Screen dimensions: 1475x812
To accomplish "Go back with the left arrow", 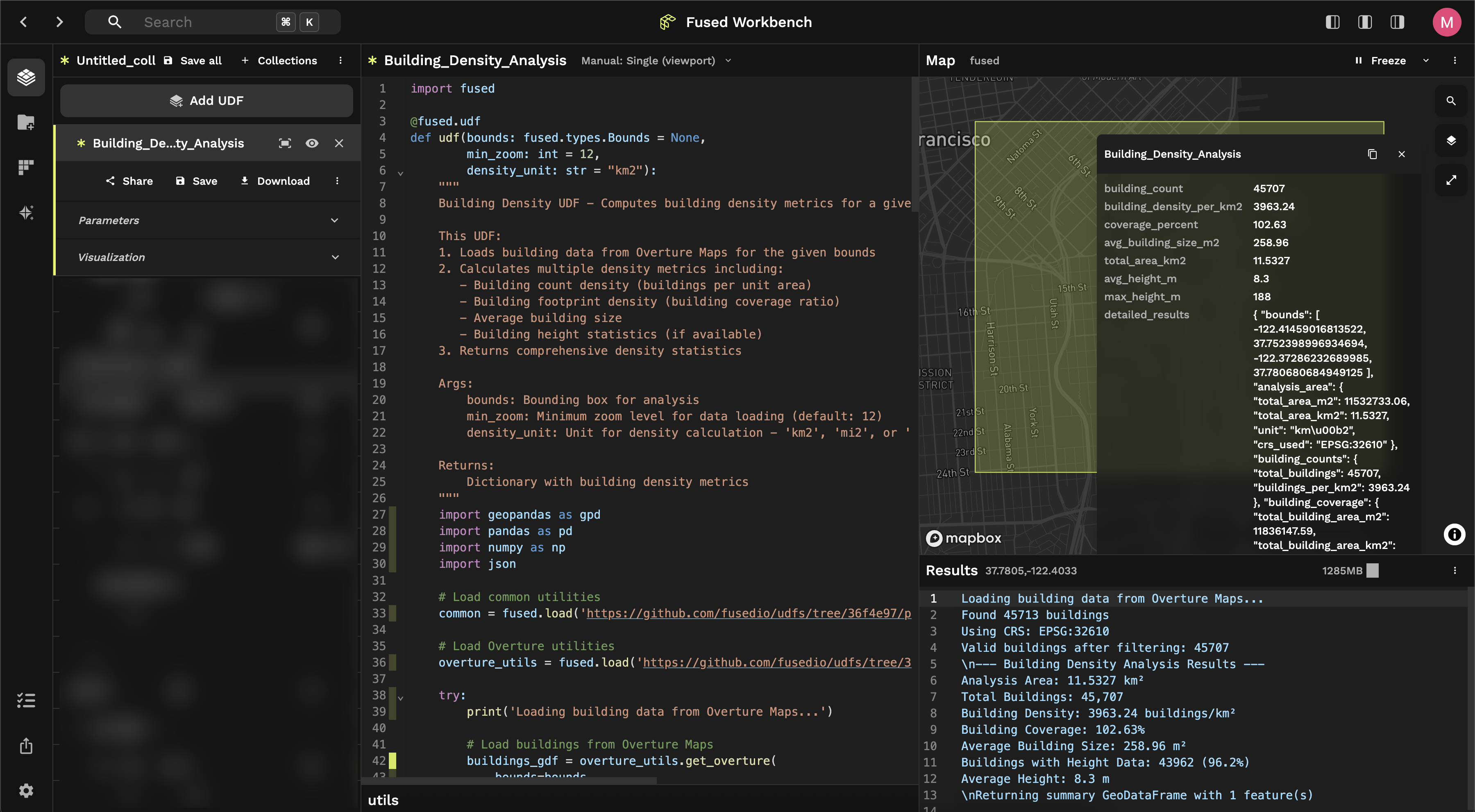I will (x=23, y=22).
